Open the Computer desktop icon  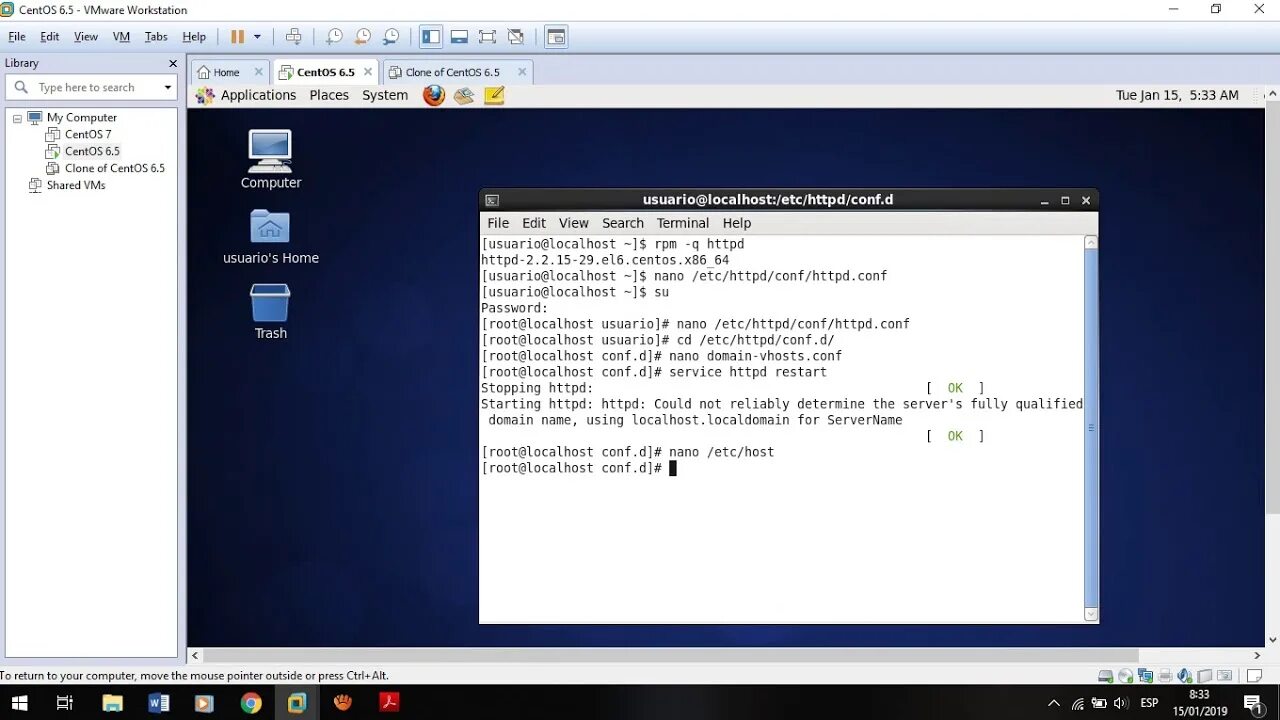270,159
